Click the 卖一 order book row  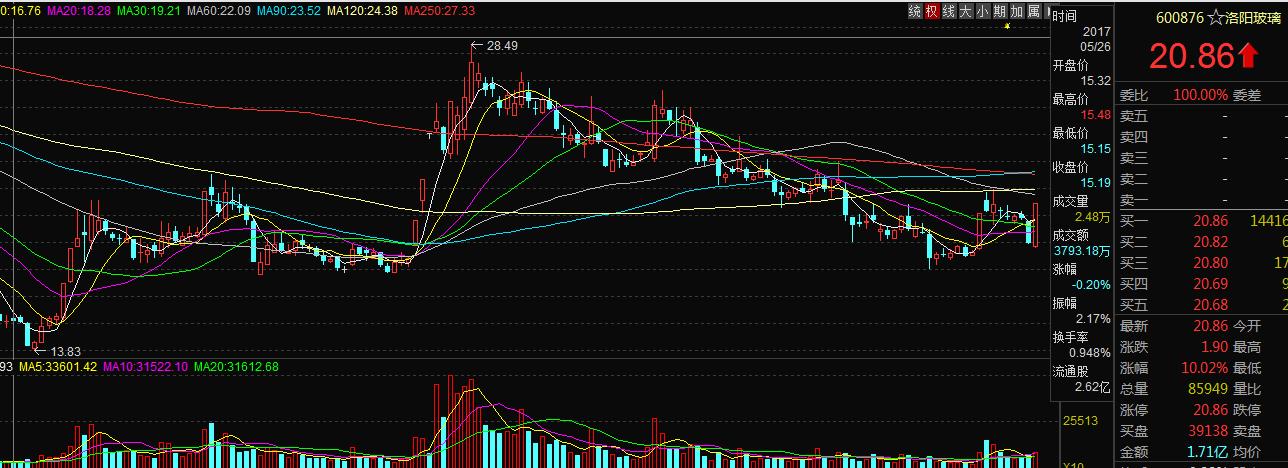pos(1203,200)
